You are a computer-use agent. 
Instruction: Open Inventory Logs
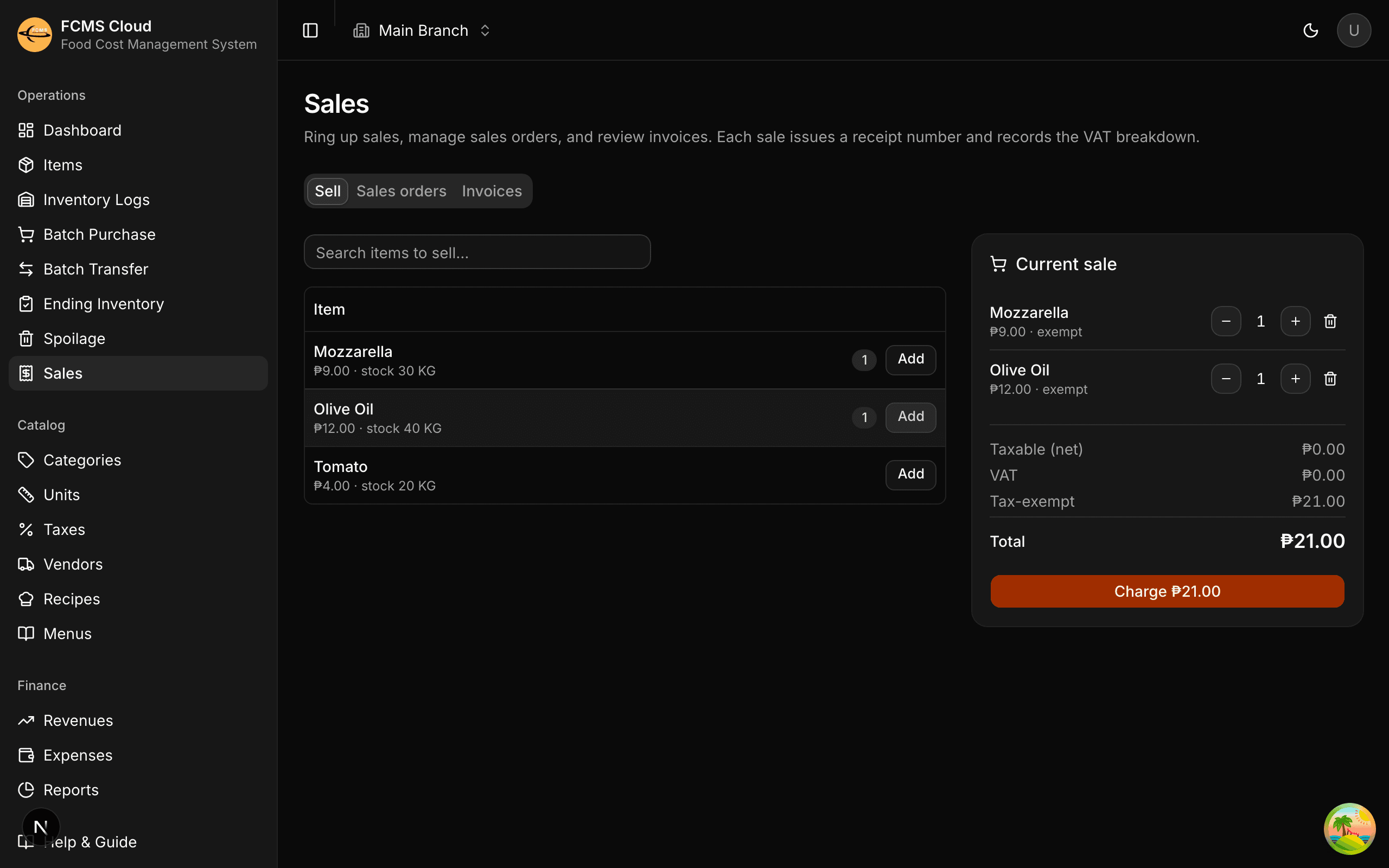[138, 200]
